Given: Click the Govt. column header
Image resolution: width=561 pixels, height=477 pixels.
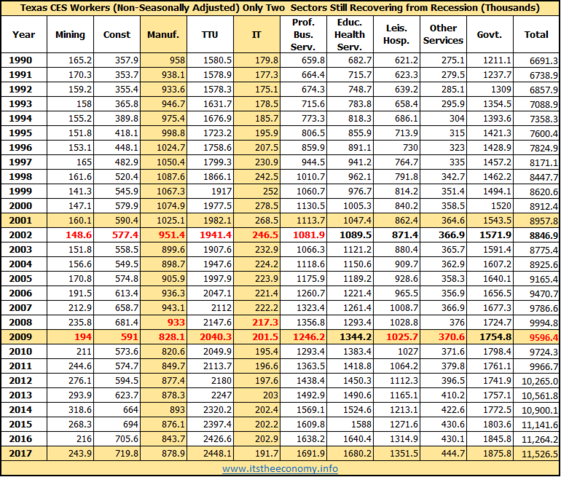Looking at the screenshot, I should [x=490, y=35].
